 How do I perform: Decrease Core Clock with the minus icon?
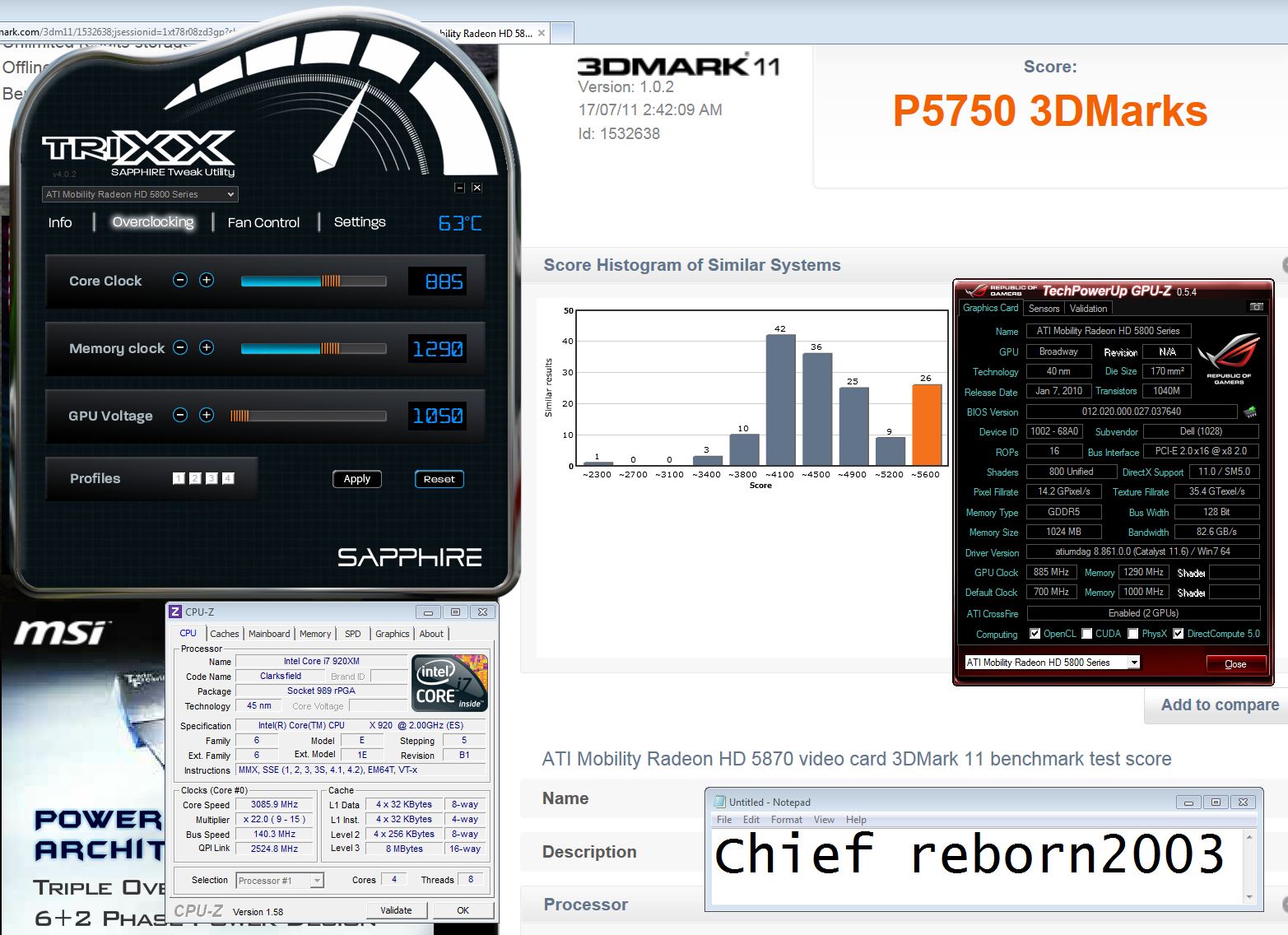(180, 280)
